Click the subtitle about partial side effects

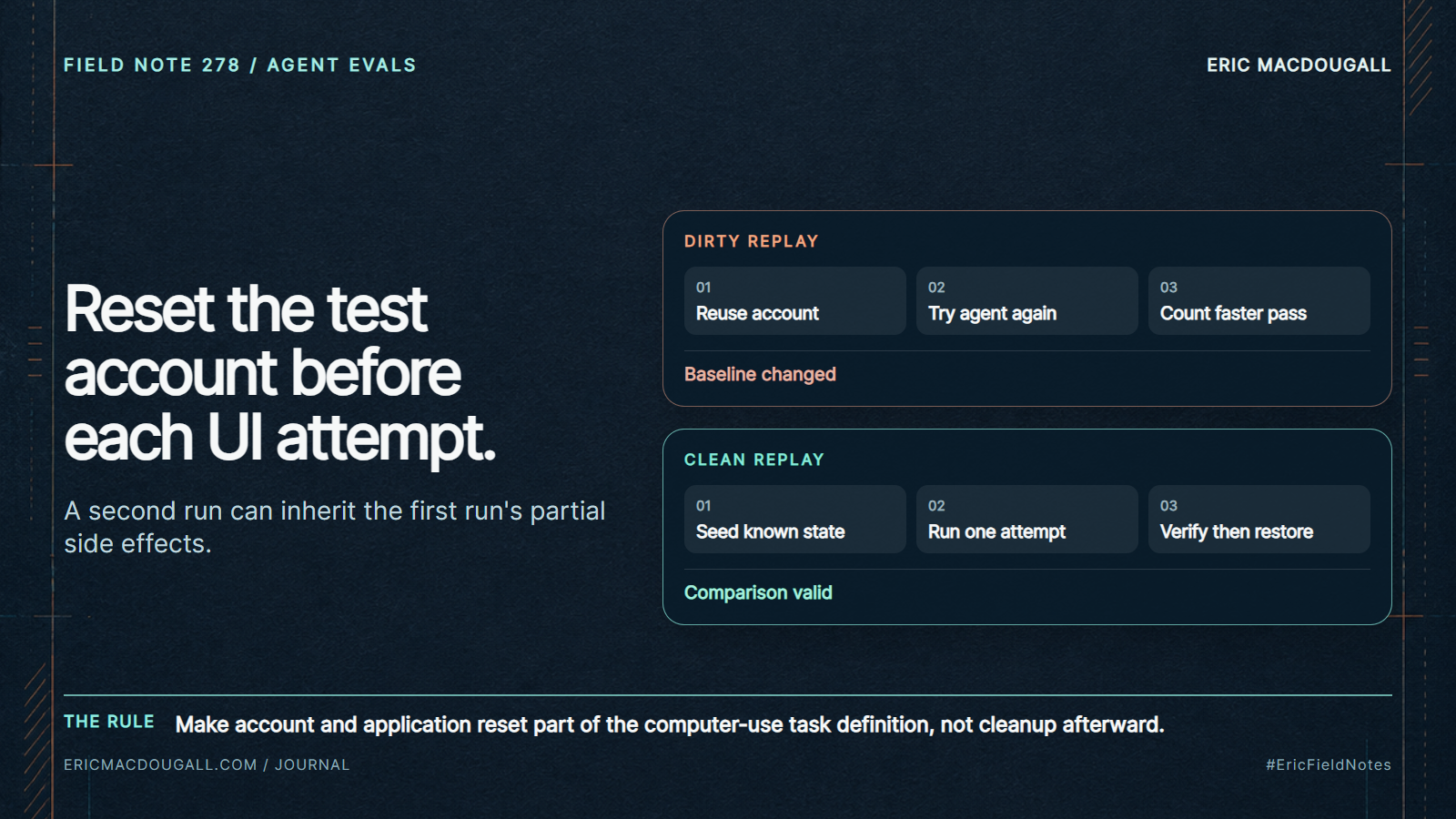[334, 527]
